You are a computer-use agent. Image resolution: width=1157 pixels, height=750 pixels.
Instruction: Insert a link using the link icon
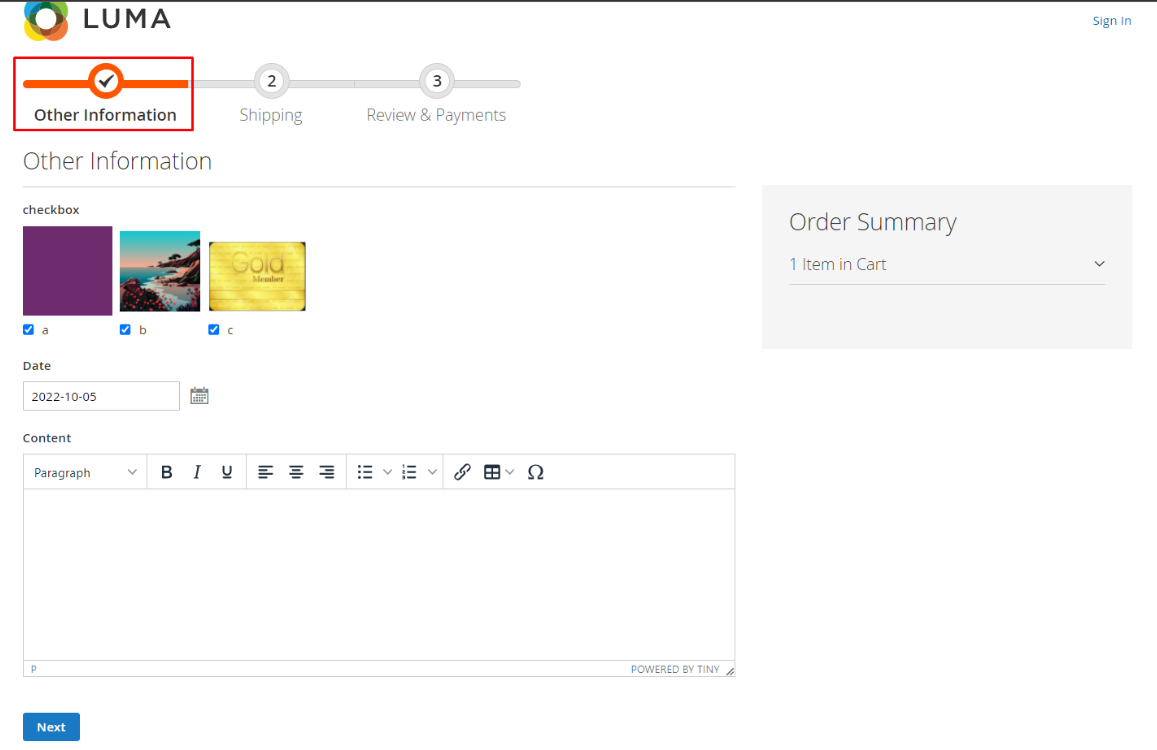coord(462,472)
